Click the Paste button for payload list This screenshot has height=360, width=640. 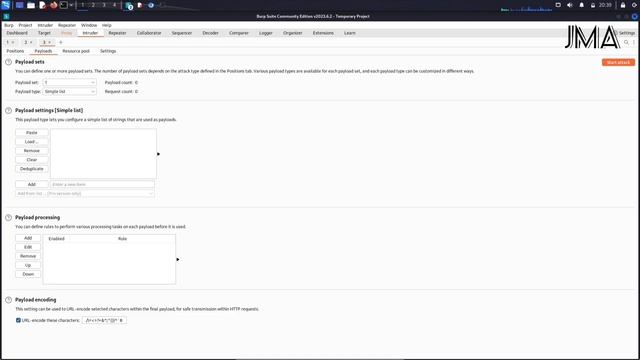pyautogui.click(x=32, y=133)
